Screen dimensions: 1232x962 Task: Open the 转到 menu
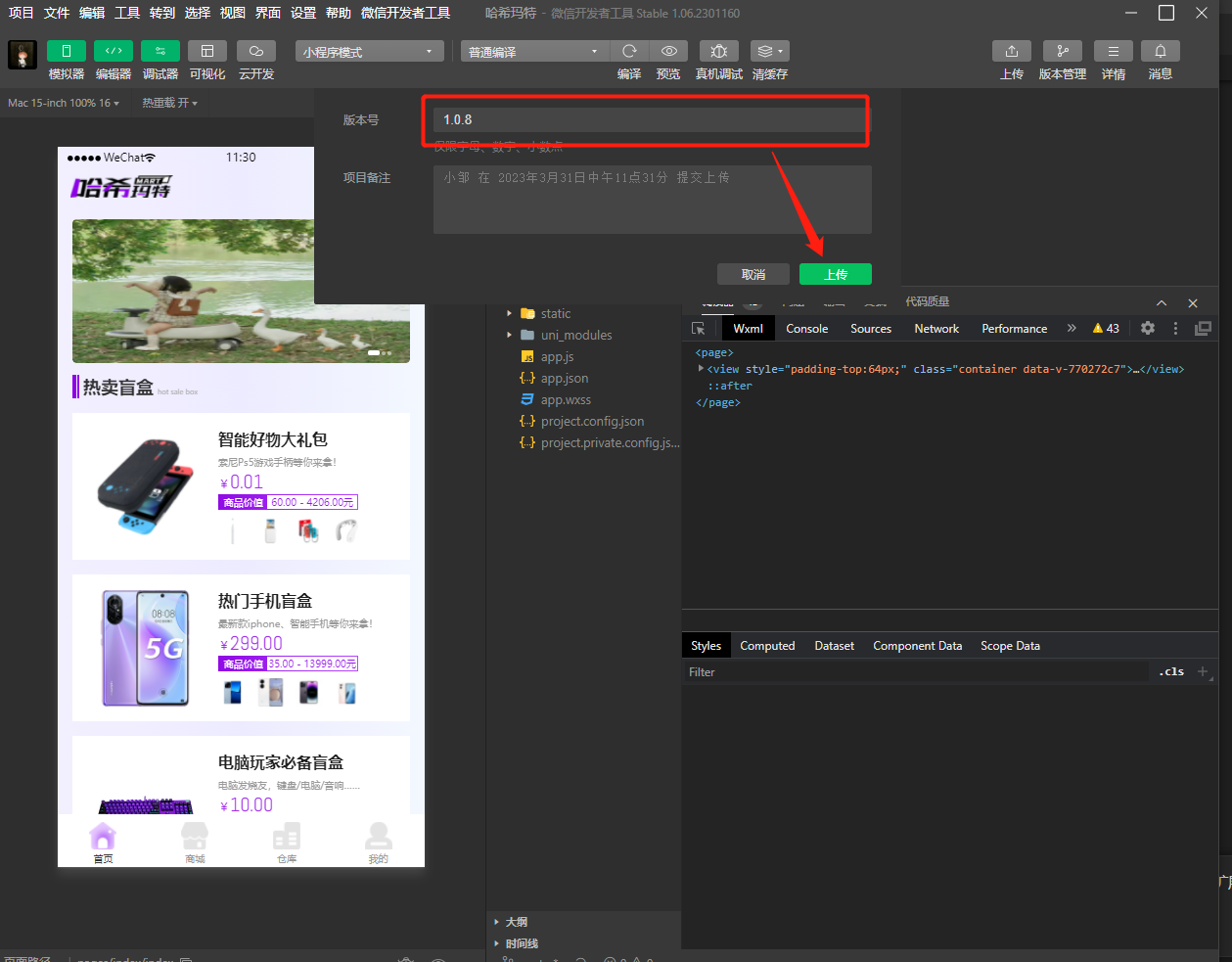(x=162, y=13)
